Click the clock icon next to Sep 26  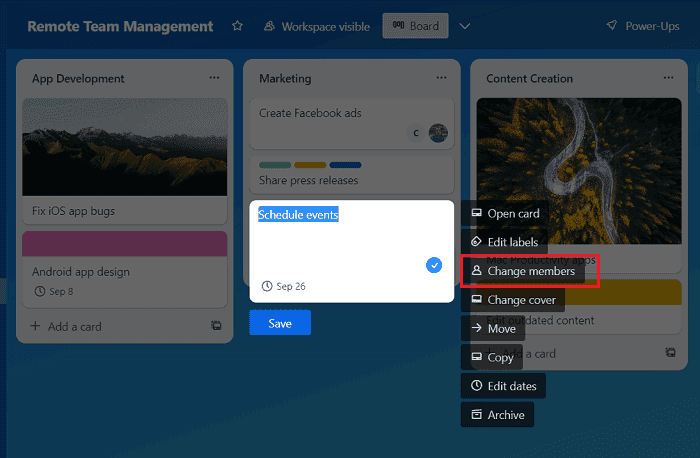tap(267, 286)
